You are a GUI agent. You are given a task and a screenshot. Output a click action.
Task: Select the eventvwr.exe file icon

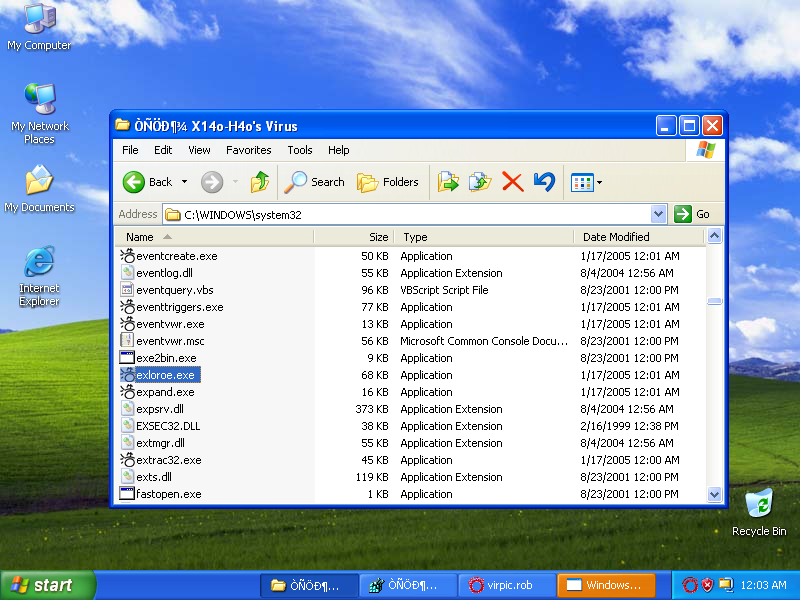coord(127,323)
